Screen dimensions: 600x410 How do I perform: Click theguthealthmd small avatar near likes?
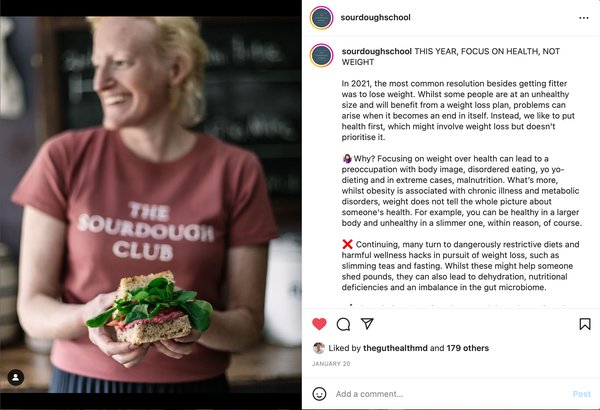tap(319, 348)
